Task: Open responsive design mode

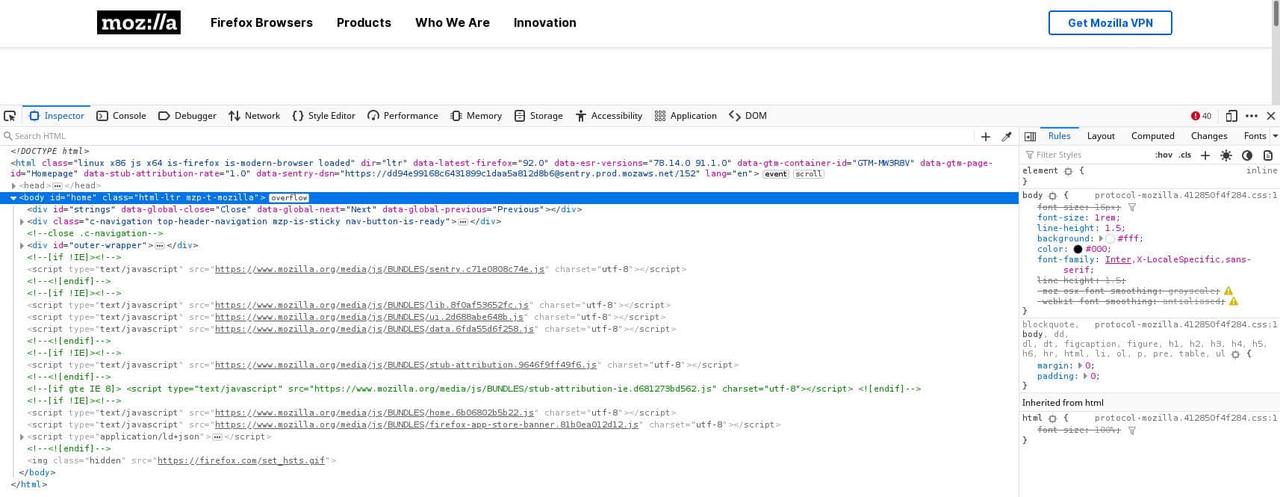Action: [1232, 116]
